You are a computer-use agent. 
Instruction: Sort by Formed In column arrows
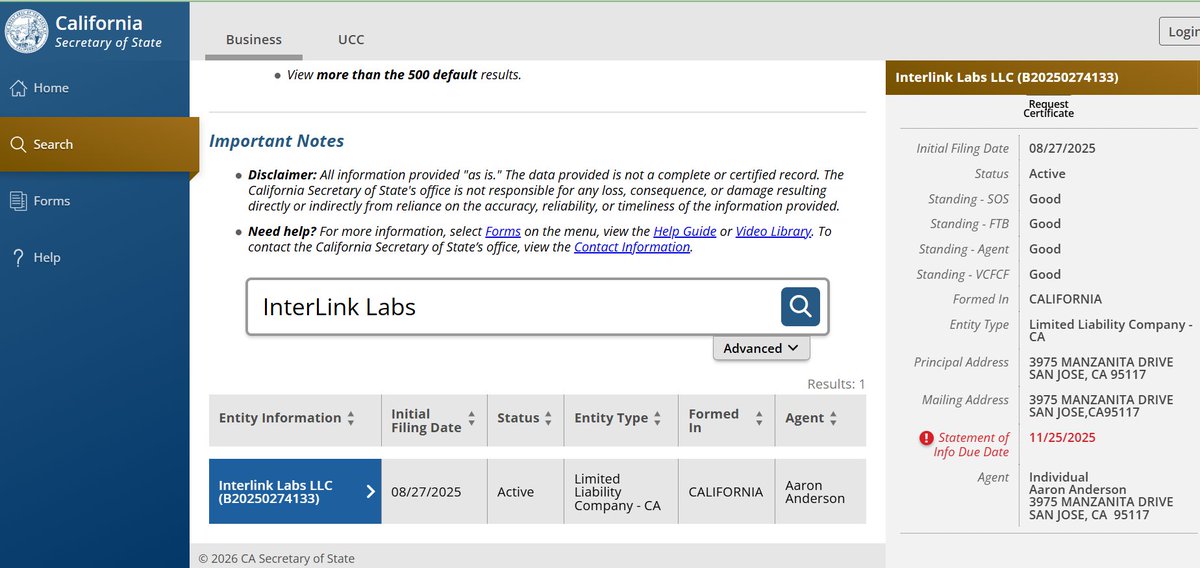[759, 419]
